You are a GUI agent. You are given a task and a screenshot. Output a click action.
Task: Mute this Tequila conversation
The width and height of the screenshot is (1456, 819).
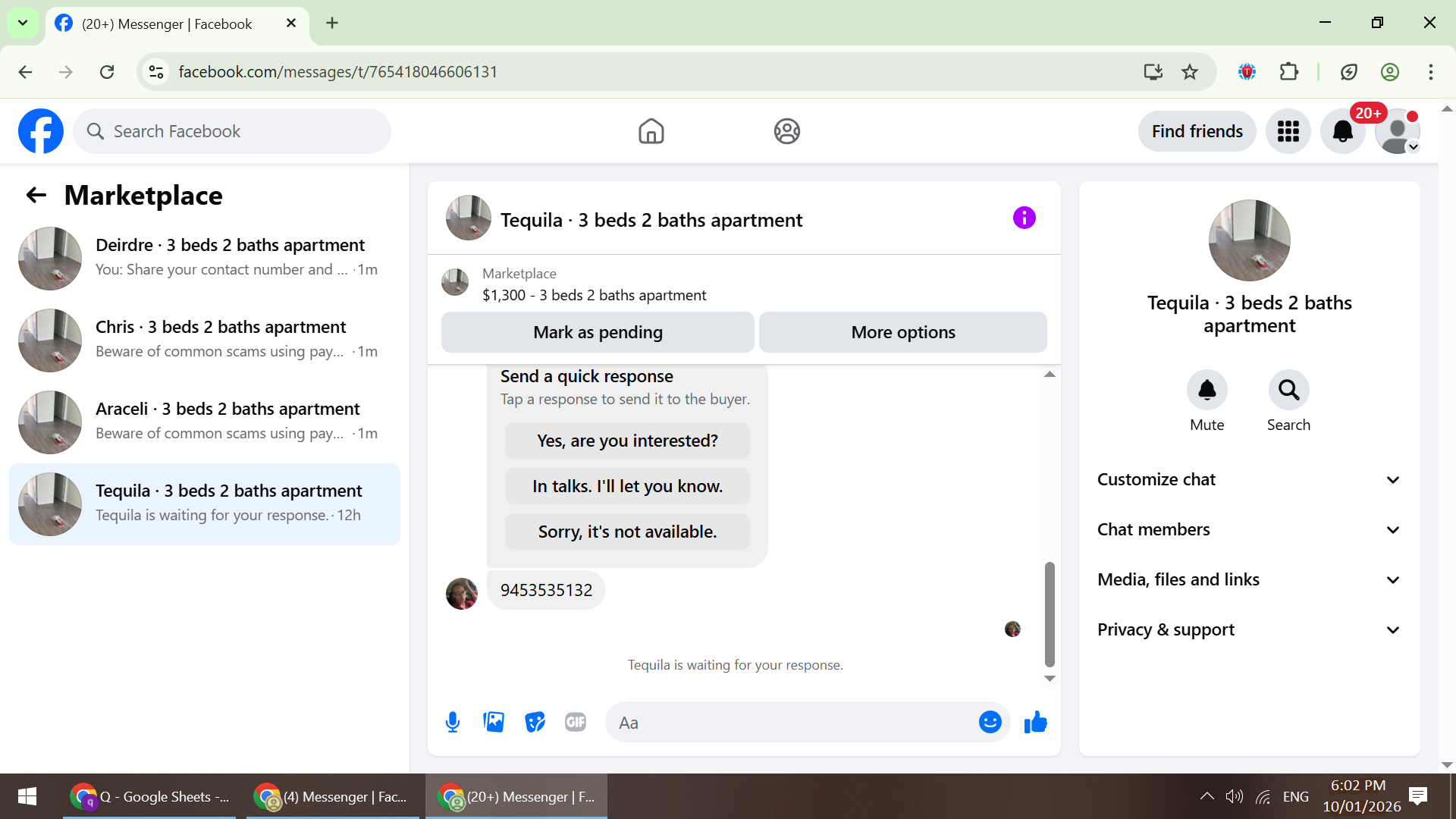pos(1207,391)
